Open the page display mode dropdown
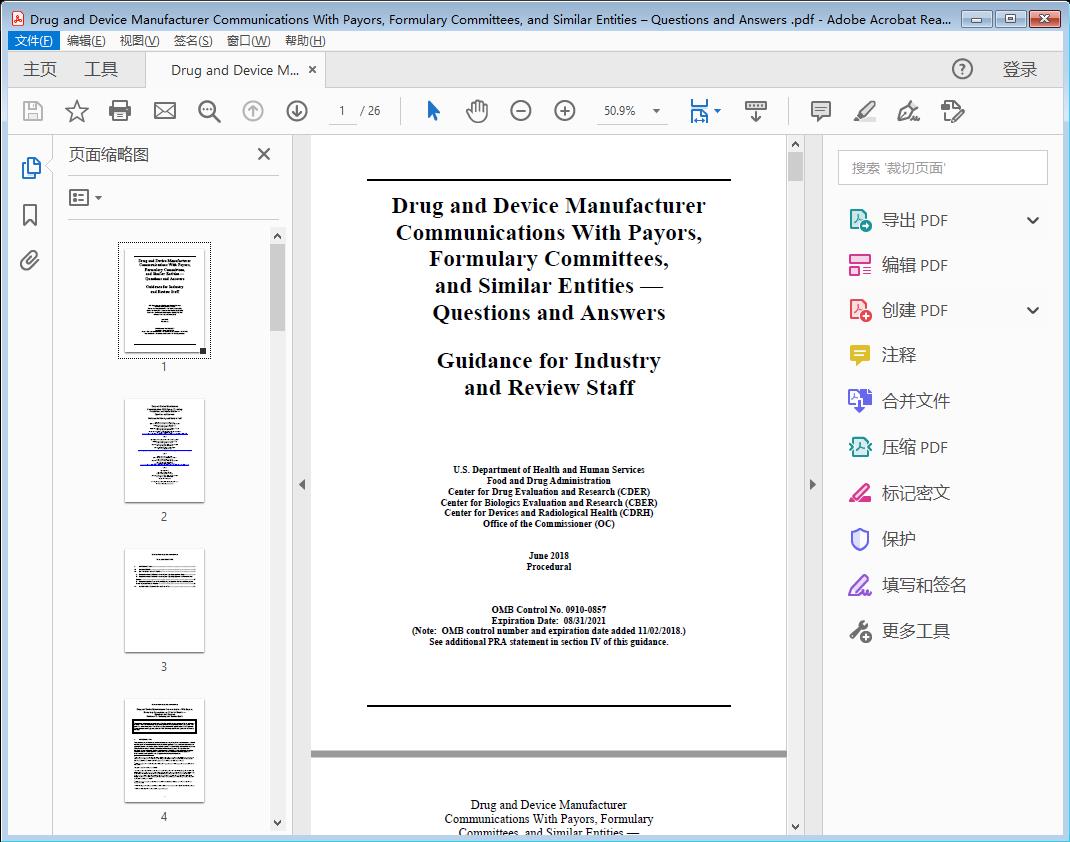The image size is (1070, 842). [705, 111]
